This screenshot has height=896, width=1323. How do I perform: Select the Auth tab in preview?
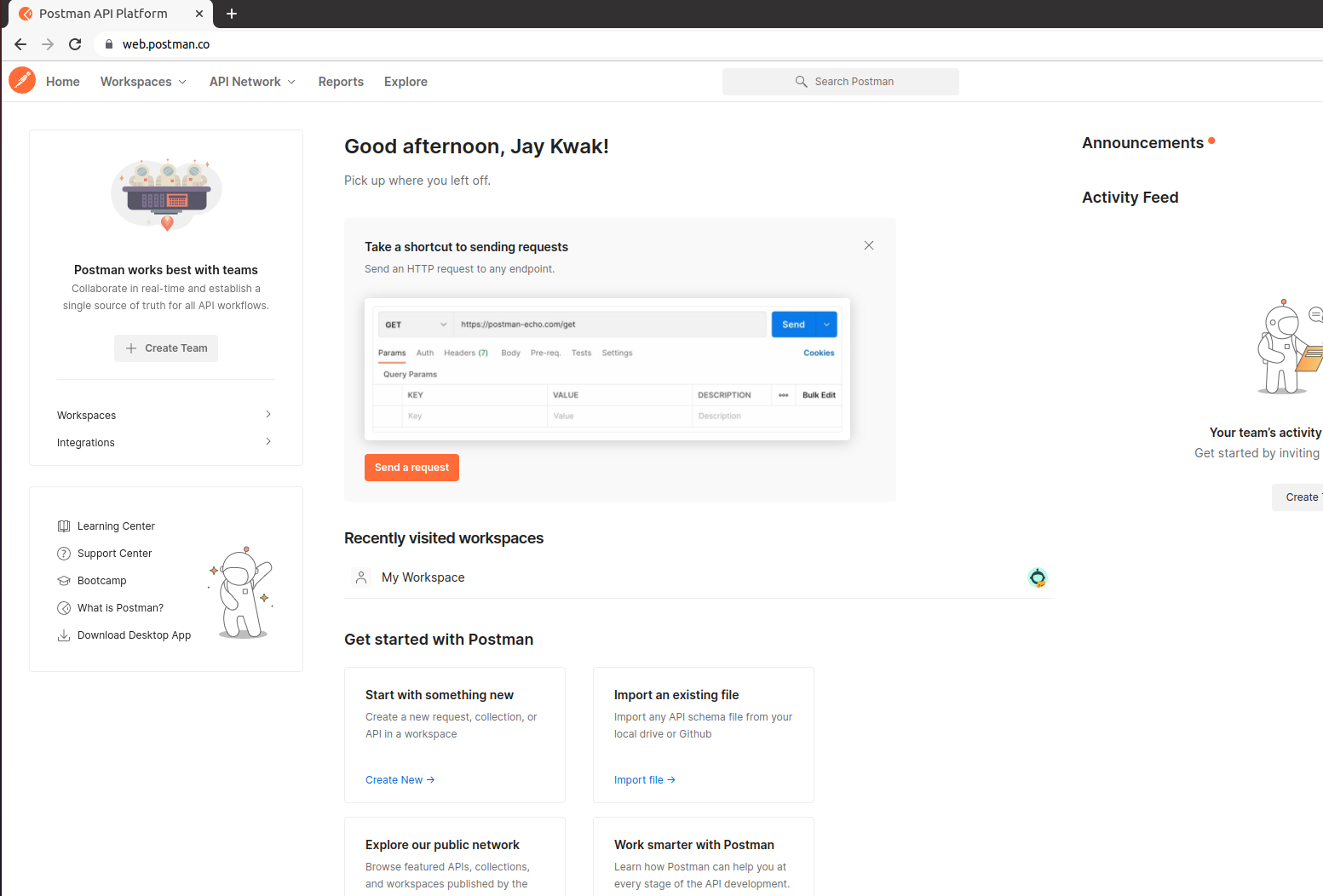(x=425, y=353)
